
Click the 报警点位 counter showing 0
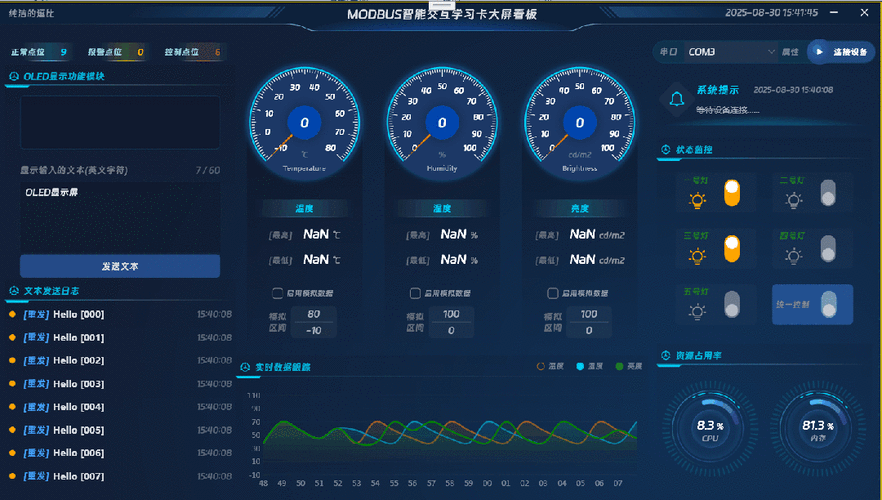coord(116,52)
